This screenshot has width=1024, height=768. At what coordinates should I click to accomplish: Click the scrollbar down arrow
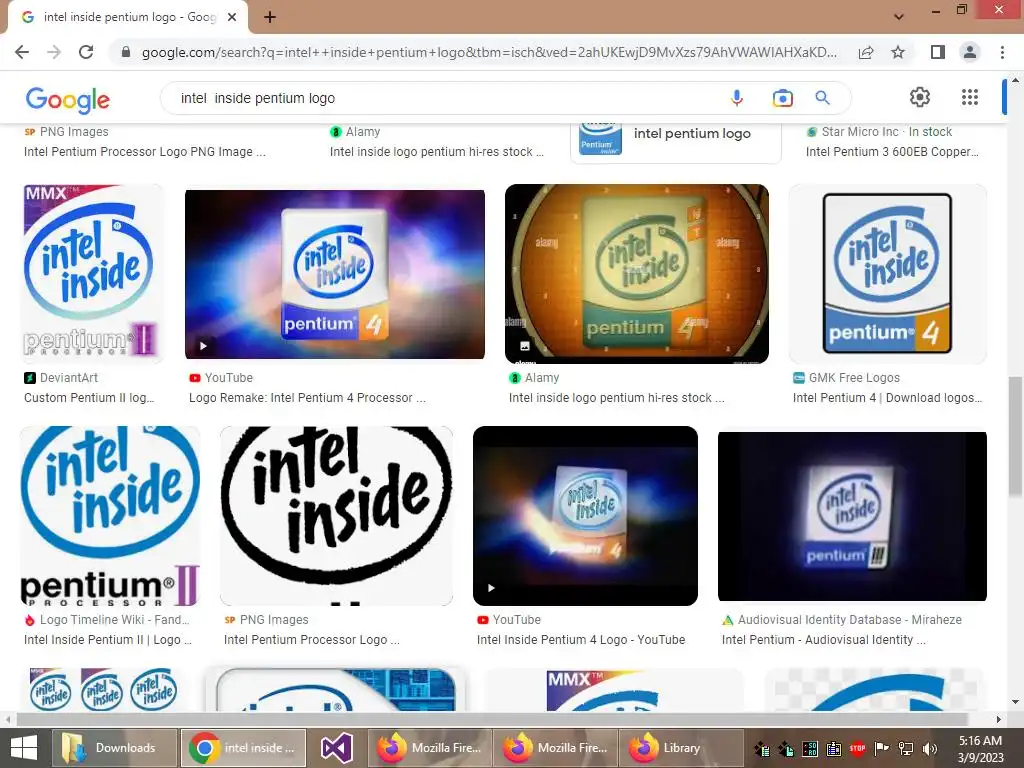tap(1016, 702)
